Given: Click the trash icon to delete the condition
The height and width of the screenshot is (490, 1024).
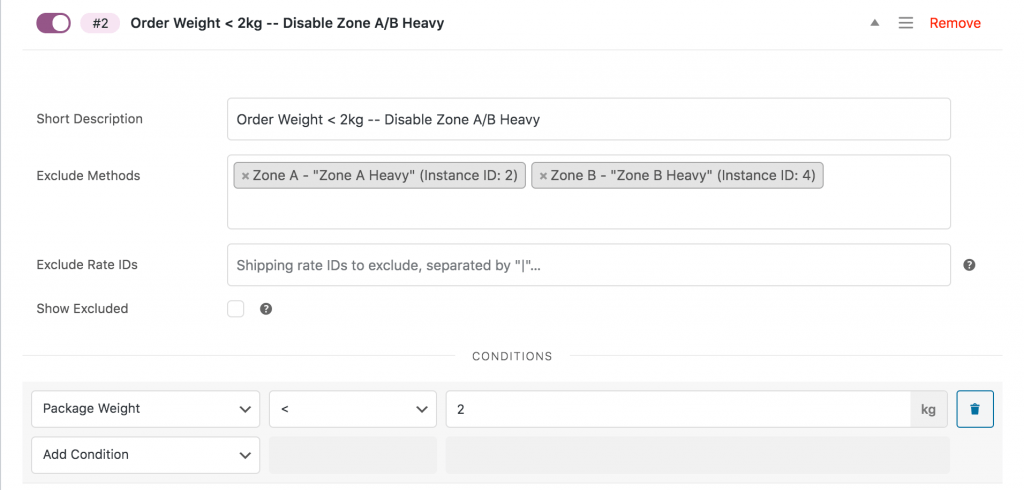Looking at the screenshot, I should pos(975,409).
